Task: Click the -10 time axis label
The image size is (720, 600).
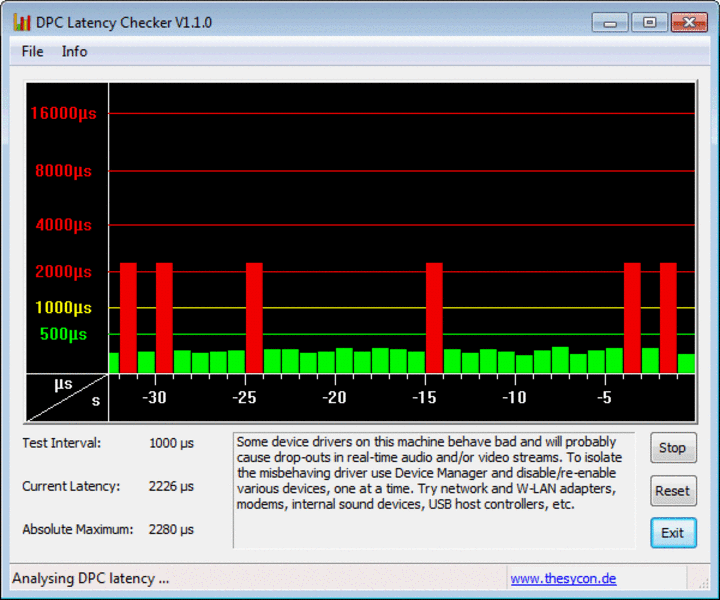Action: (x=514, y=398)
